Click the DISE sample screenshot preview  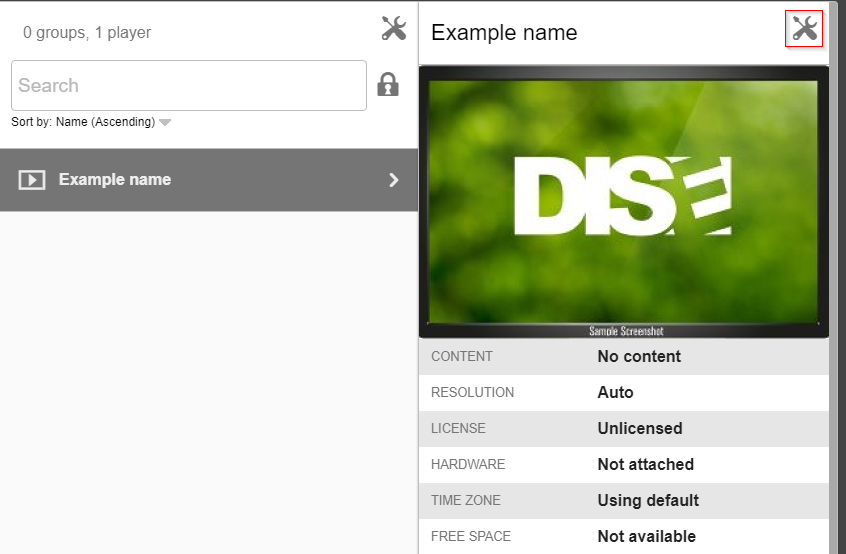624,202
